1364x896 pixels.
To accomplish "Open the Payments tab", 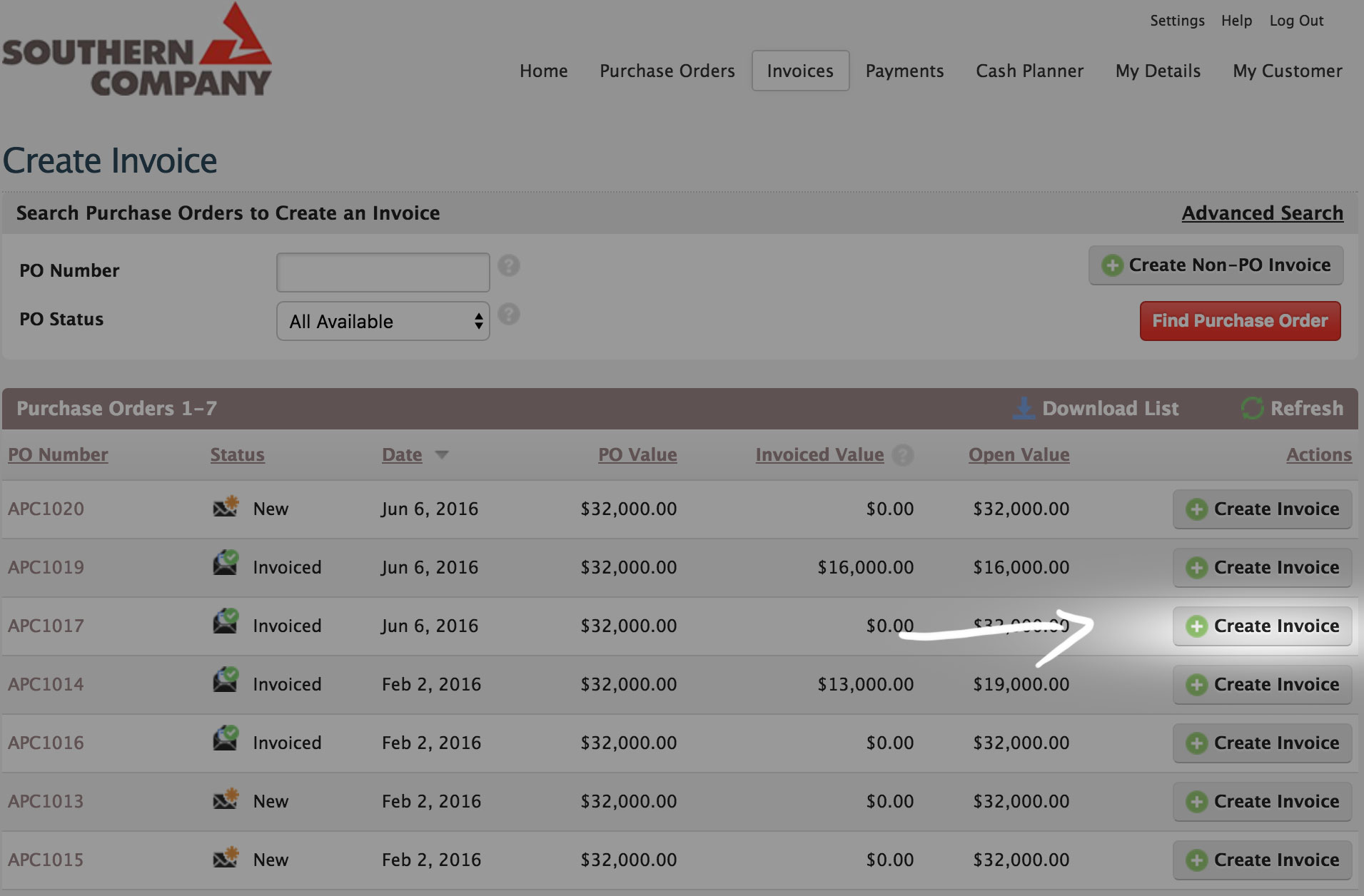I will [905, 71].
